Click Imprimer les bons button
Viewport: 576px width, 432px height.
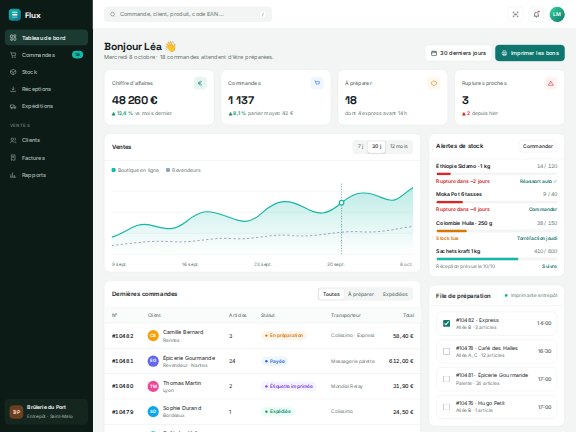(530, 53)
